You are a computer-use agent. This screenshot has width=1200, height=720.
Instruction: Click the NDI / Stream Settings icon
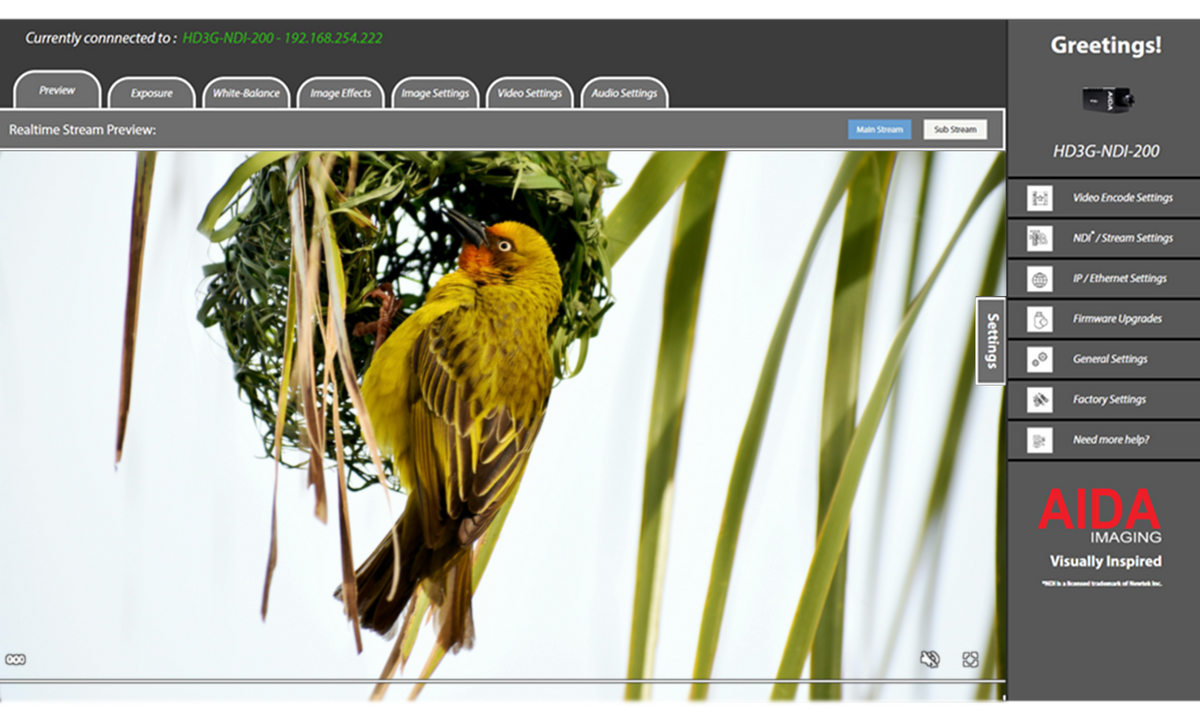pos(1040,238)
